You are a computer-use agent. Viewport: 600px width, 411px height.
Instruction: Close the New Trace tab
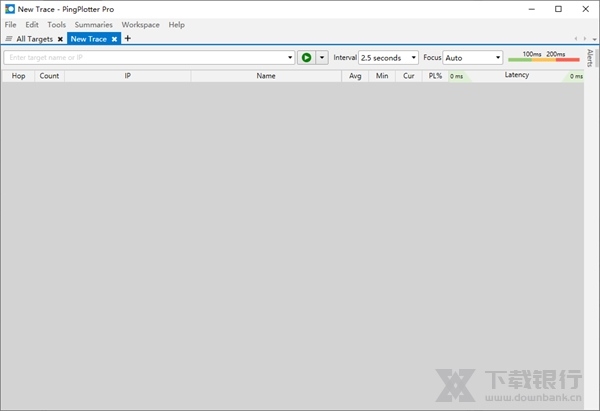pyautogui.click(x=115, y=39)
